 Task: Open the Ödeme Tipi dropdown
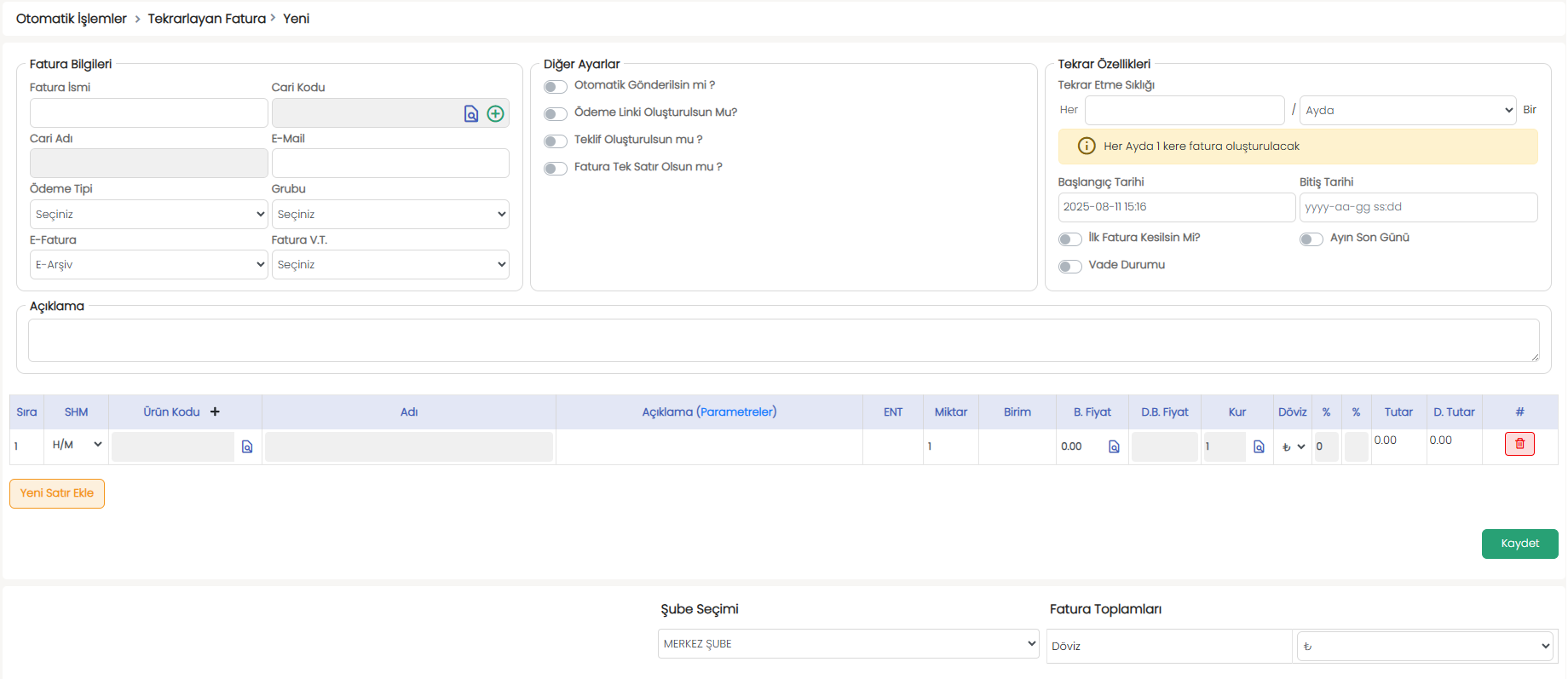click(x=149, y=215)
